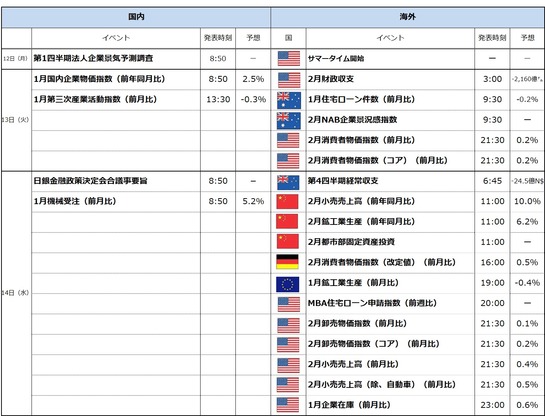Click the Australian flag beside 2月NAB企業景況感指数
This screenshot has width=545, height=416.
point(289,120)
